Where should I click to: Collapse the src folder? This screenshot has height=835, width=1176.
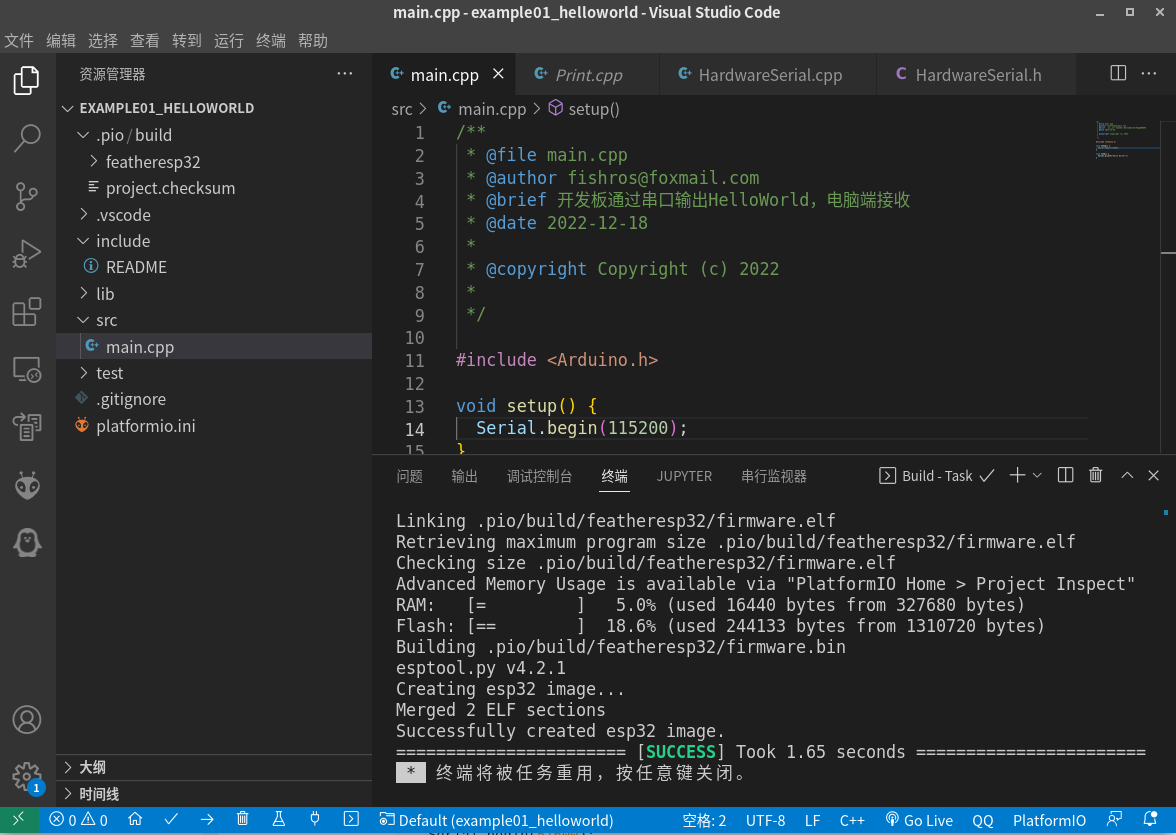[x=106, y=321]
